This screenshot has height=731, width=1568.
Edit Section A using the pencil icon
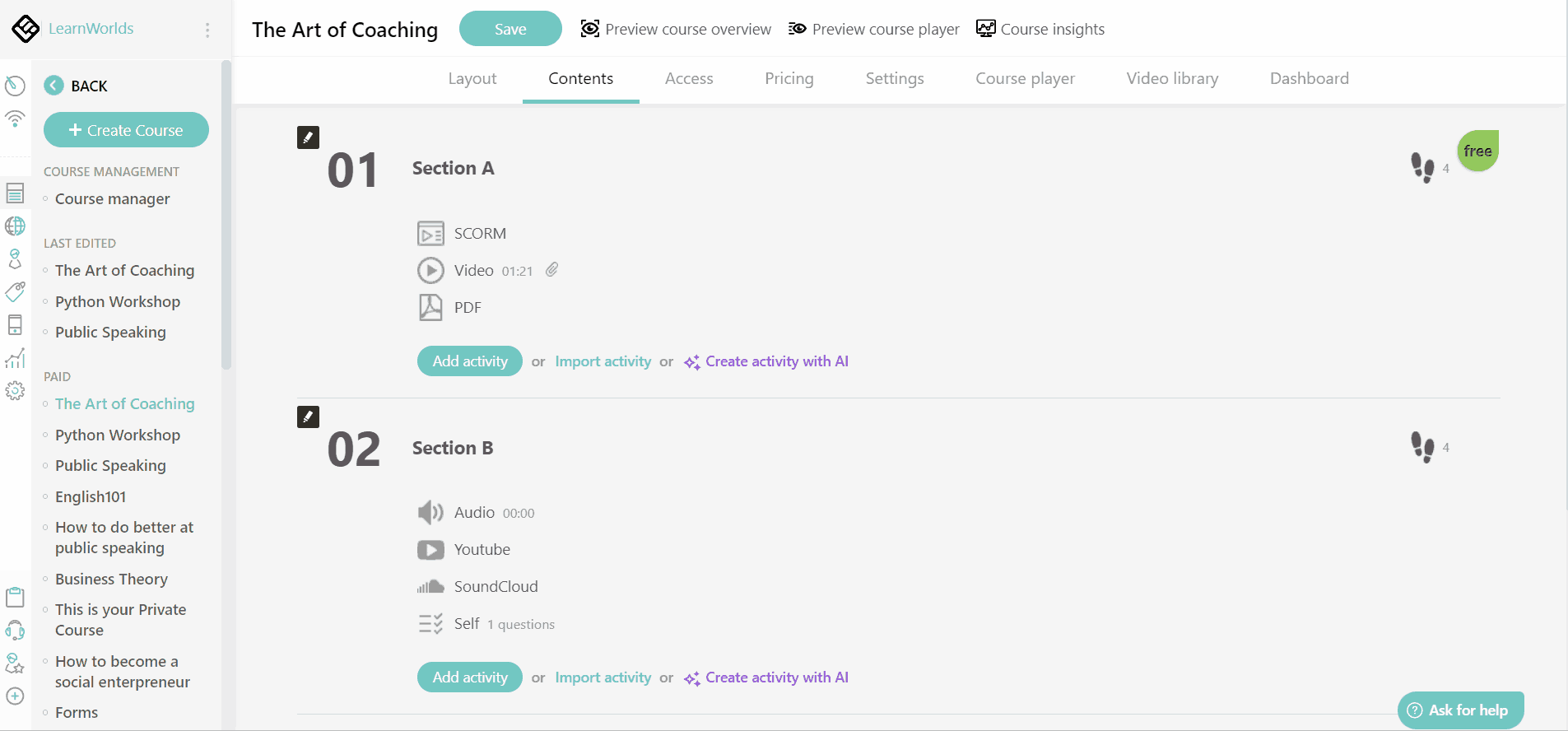308,137
